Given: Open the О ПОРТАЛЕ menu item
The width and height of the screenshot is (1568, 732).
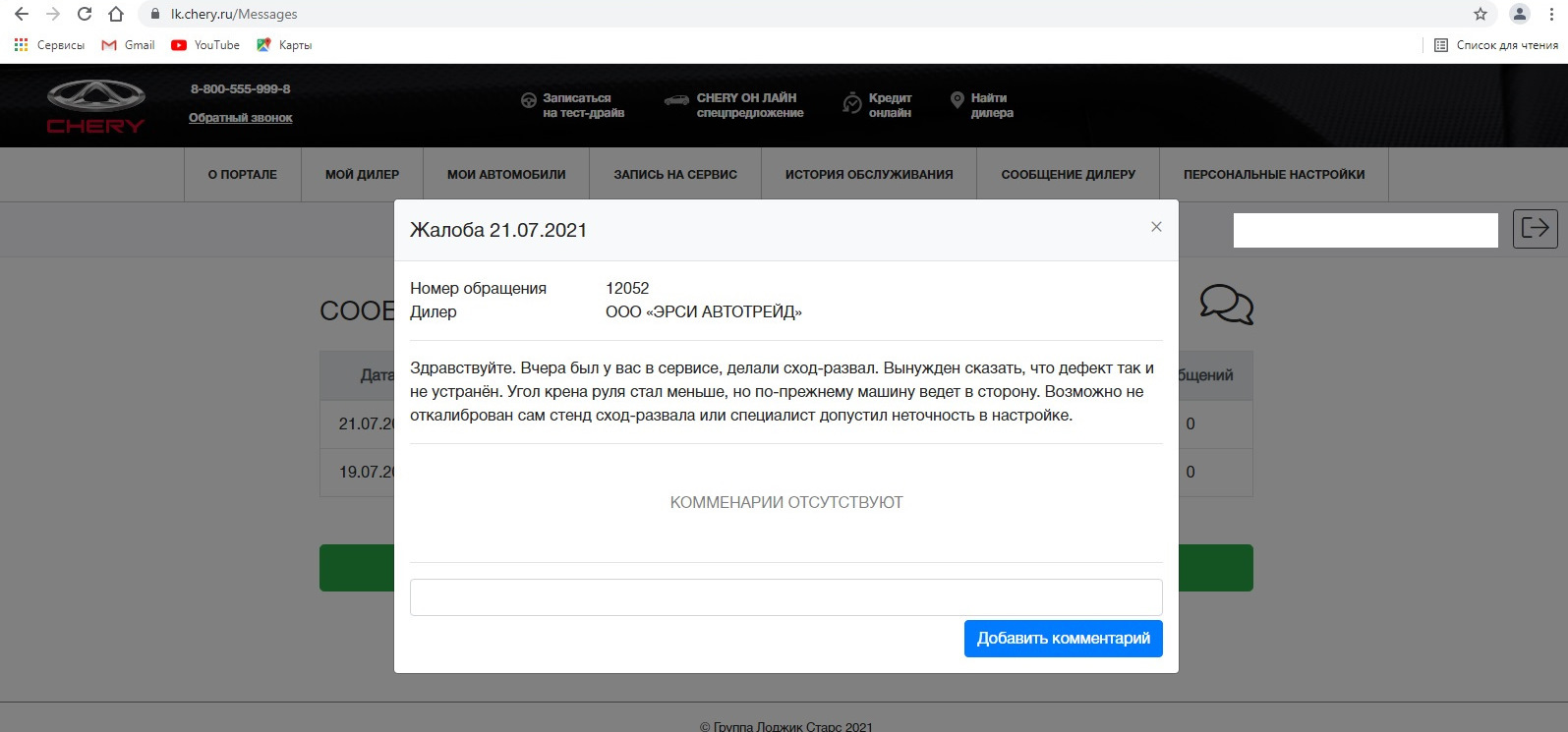Looking at the screenshot, I should pos(243,175).
